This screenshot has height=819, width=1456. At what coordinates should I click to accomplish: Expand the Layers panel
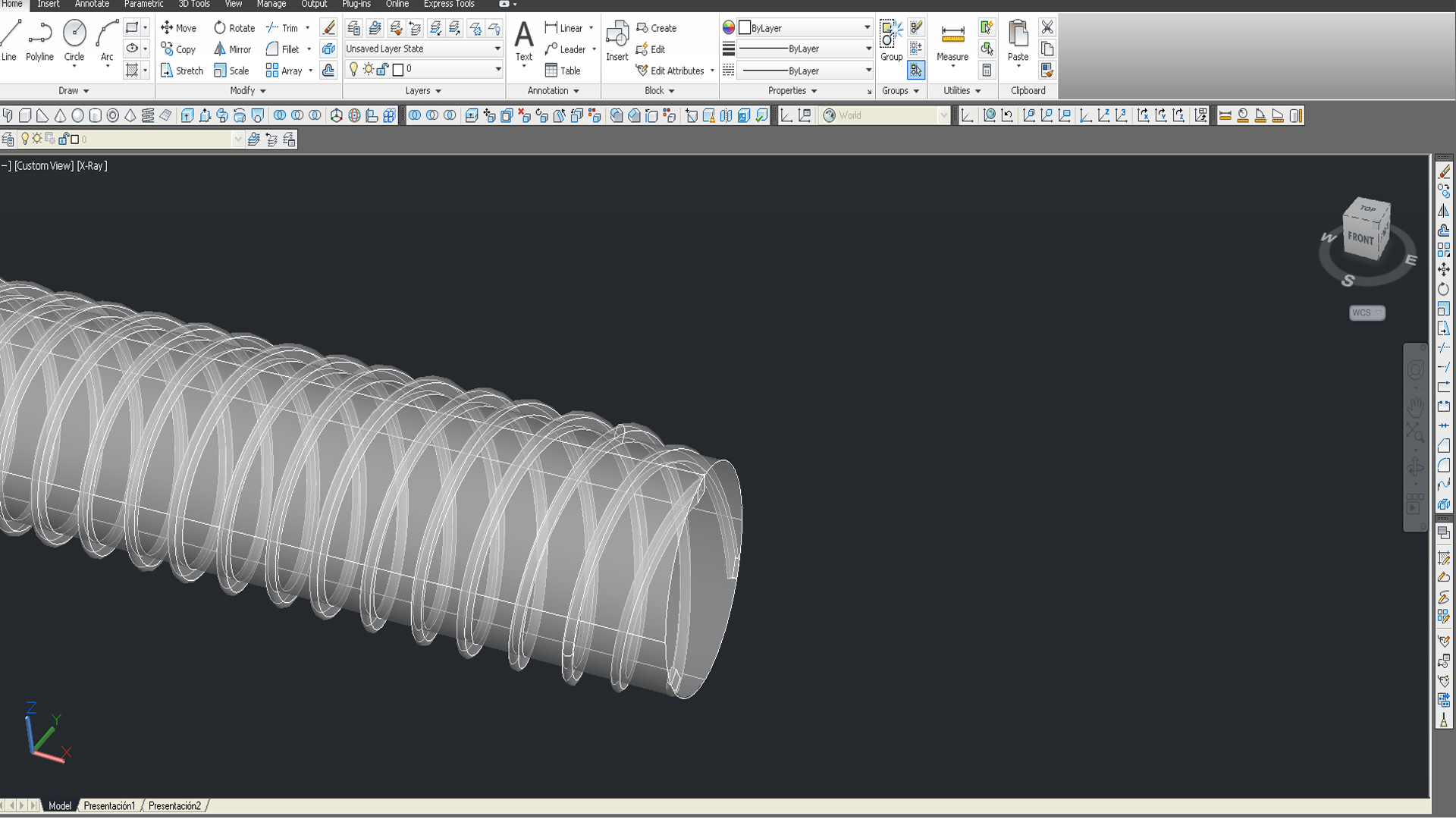coord(423,91)
